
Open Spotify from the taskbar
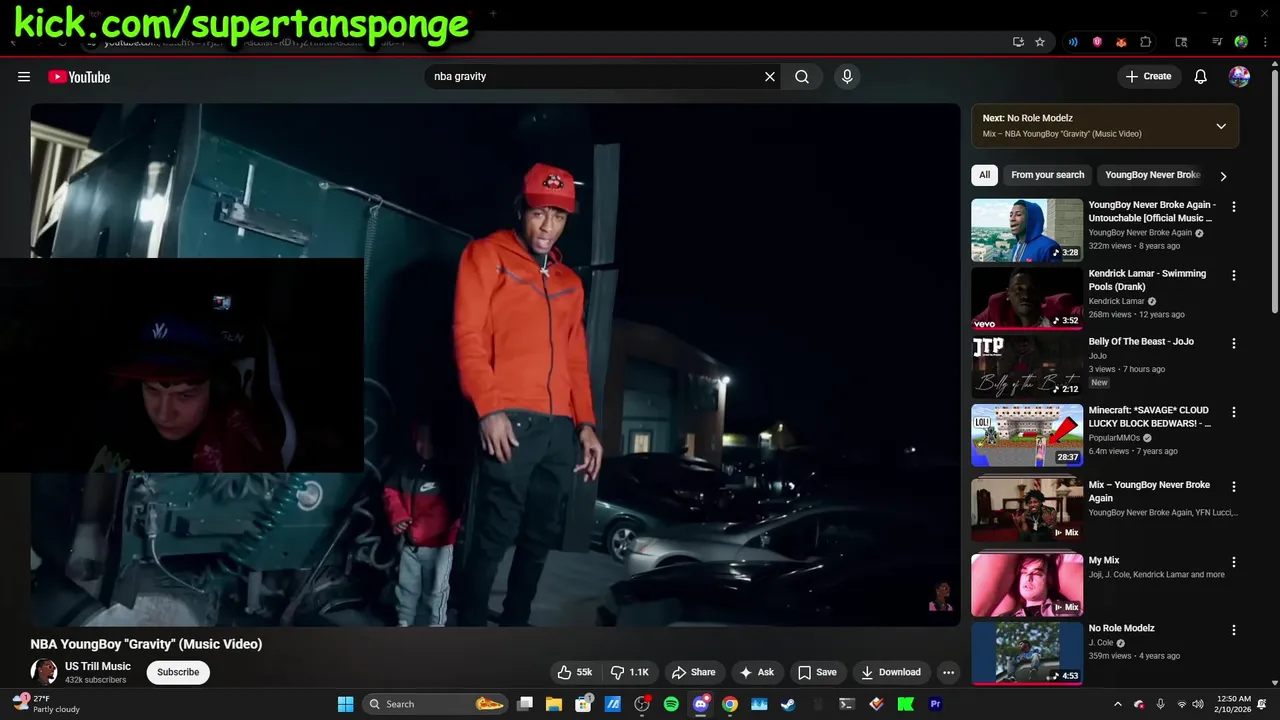pos(671,704)
